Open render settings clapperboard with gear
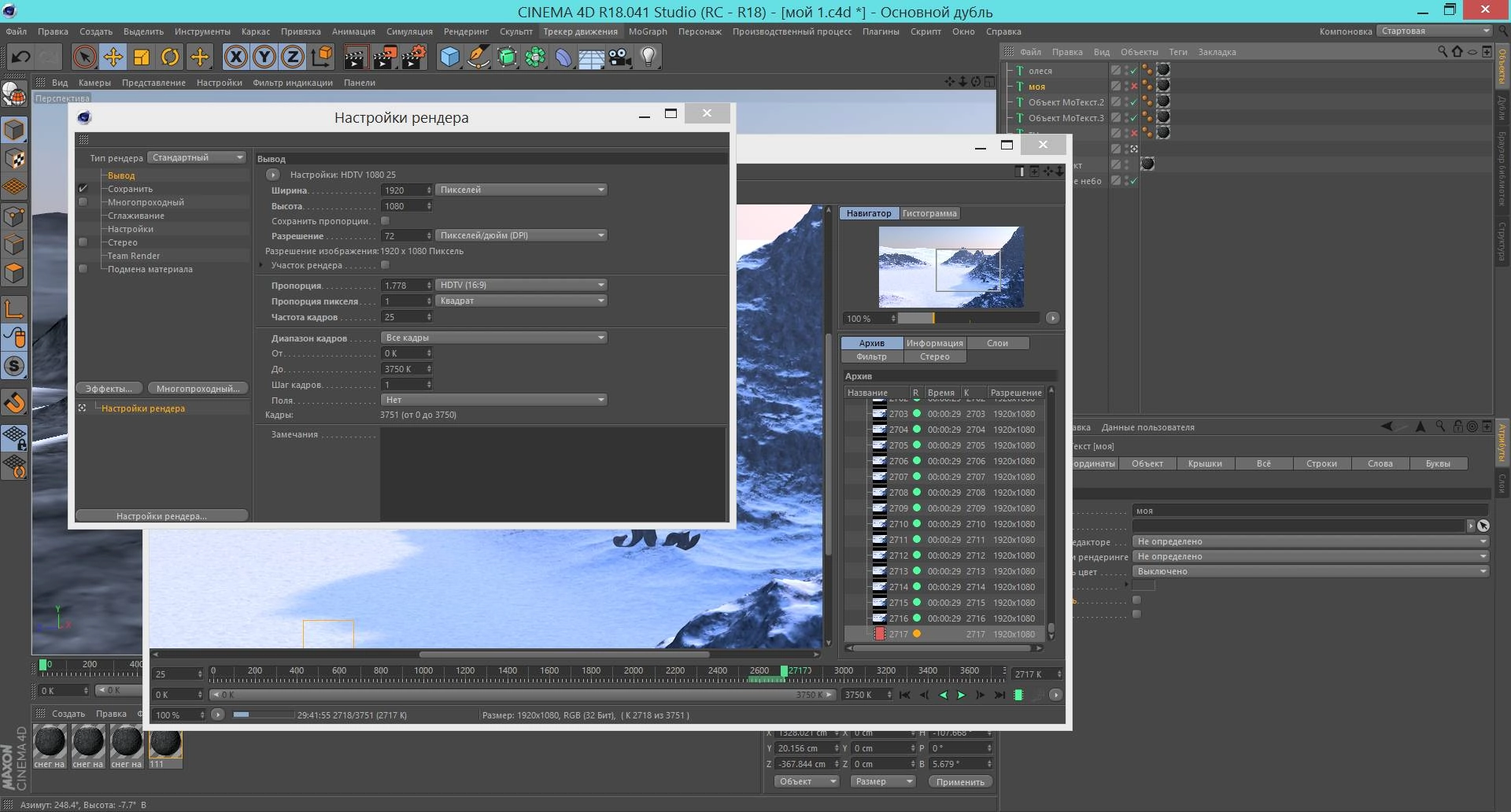Viewport: 1511px width, 812px height. [x=414, y=57]
